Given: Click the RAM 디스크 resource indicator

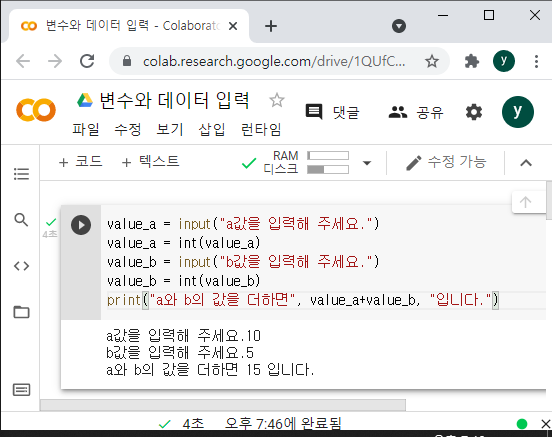Looking at the screenshot, I should [x=306, y=163].
